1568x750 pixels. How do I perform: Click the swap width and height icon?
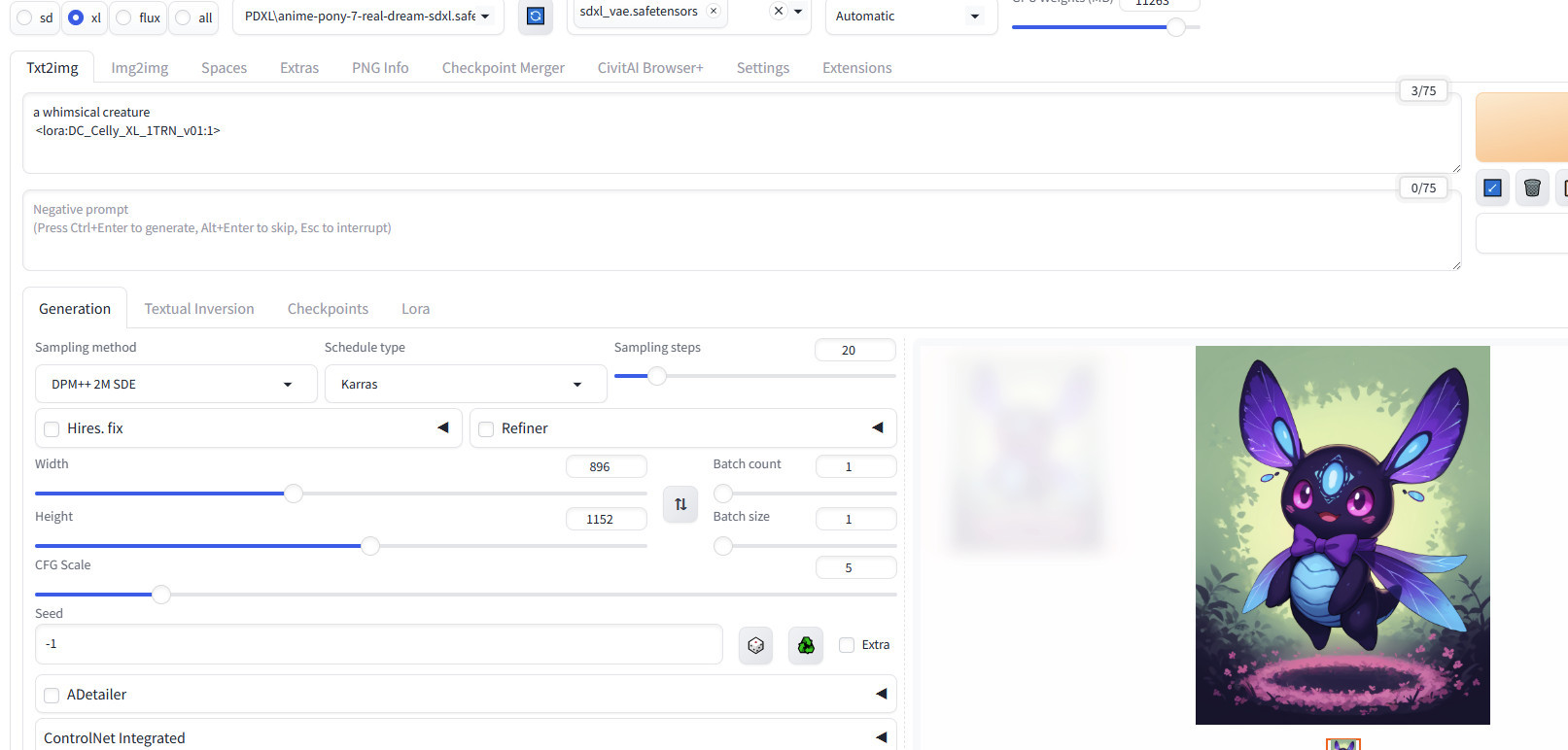[x=680, y=504]
